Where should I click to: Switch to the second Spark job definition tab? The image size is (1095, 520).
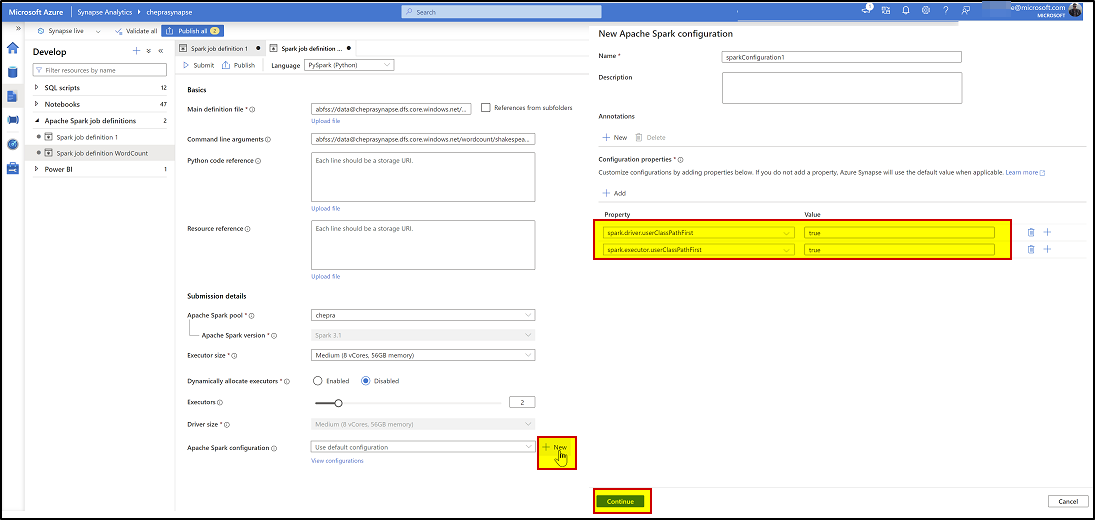pos(311,49)
